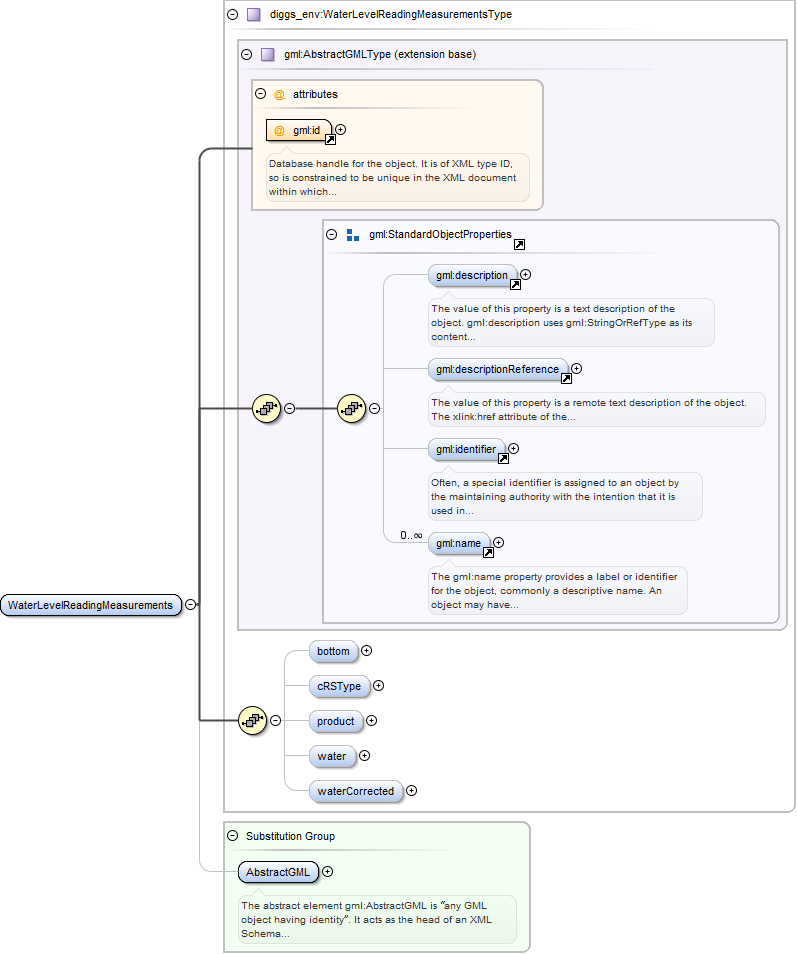Expand the waterCorrected element
This screenshot has height=954, width=797.
(x=411, y=791)
